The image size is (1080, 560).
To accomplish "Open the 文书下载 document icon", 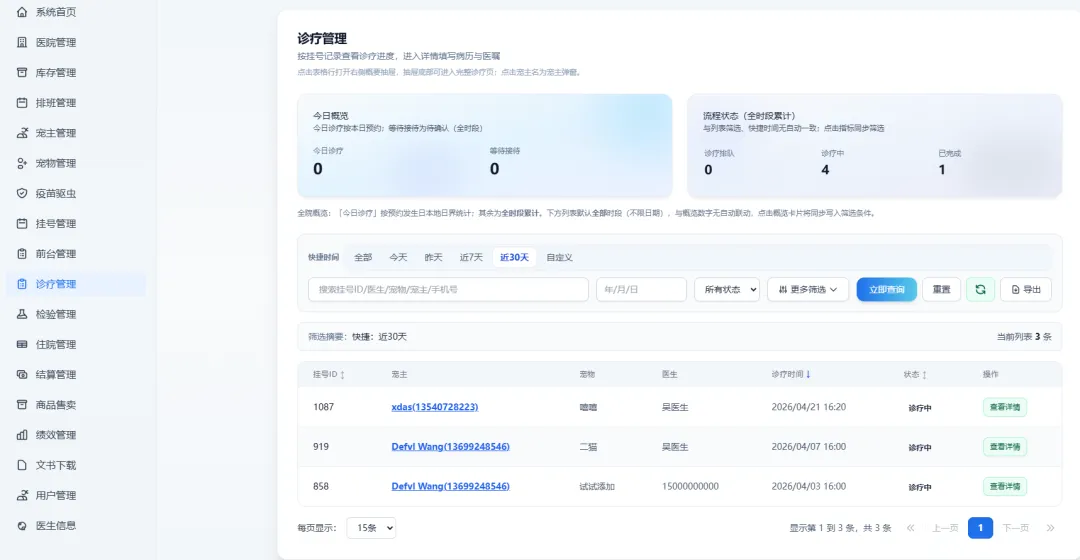I will 22,465.
